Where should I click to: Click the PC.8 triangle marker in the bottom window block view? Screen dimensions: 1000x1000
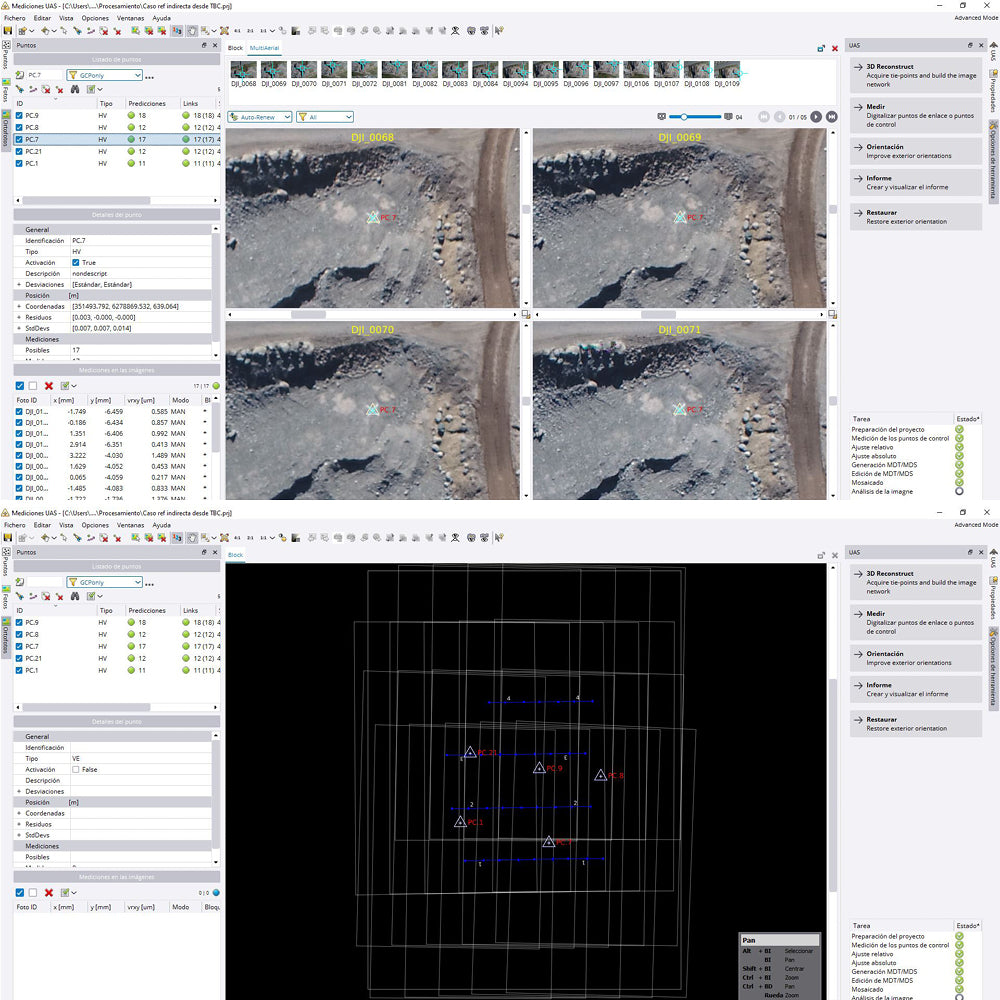pos(601,775)
